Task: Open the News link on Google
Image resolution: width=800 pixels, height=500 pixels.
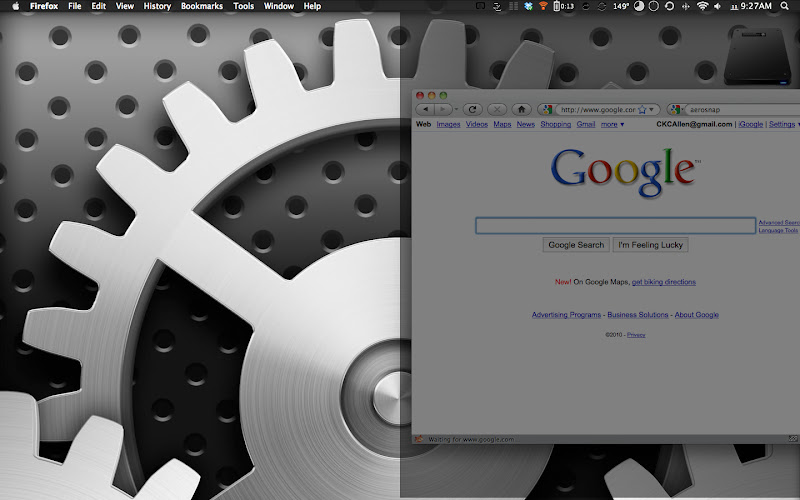Action: coord(526,124)
